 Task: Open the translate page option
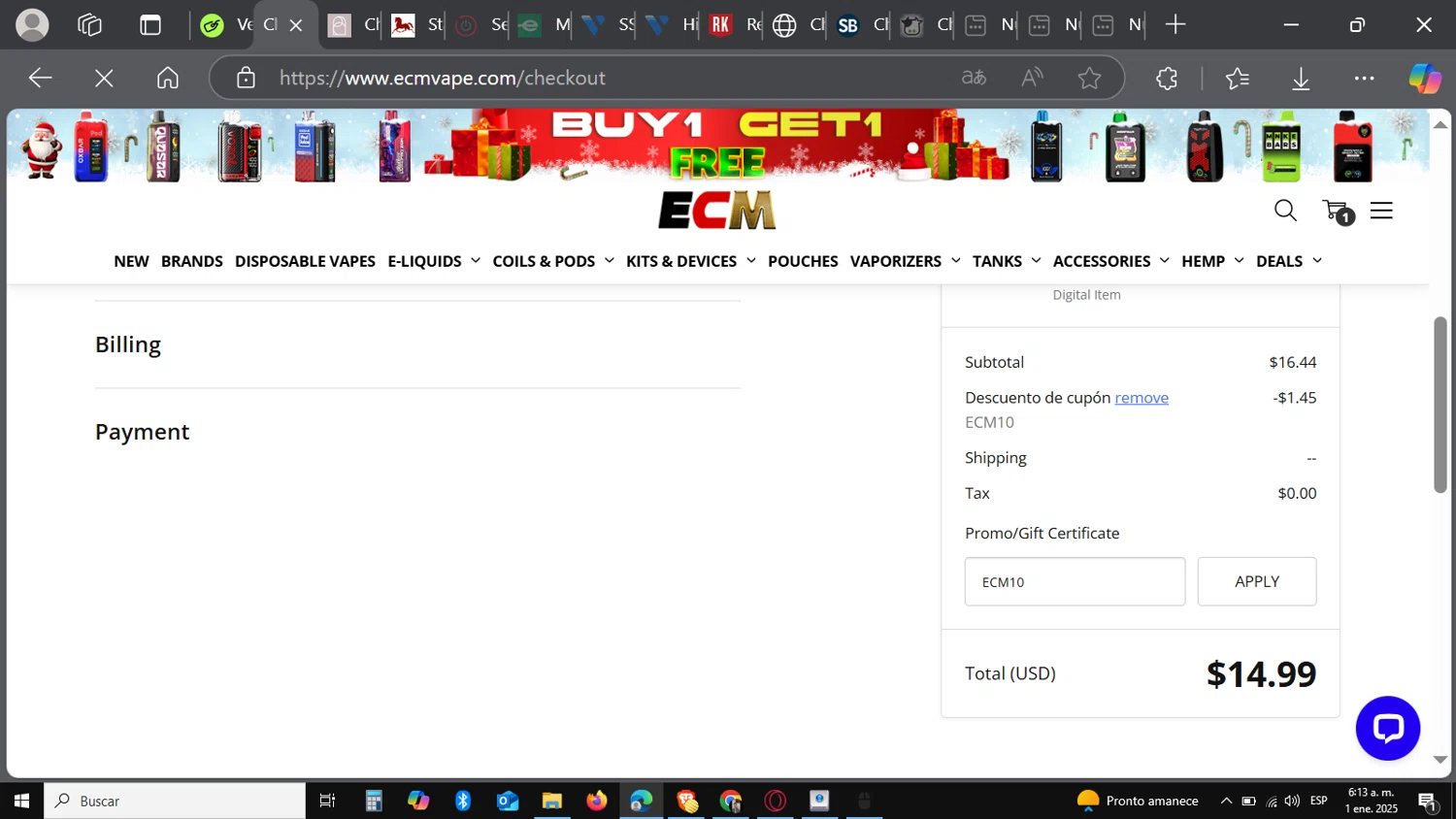[x=974, y=78]
